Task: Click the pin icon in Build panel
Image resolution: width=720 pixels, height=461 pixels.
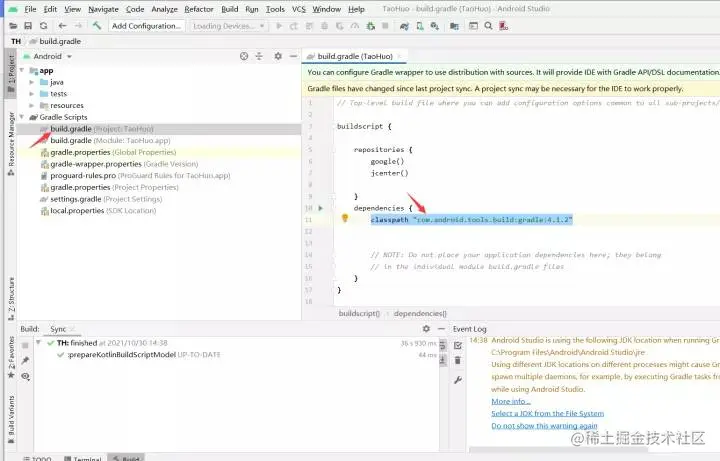Action: pyautogui.click(x=25, y=360)
